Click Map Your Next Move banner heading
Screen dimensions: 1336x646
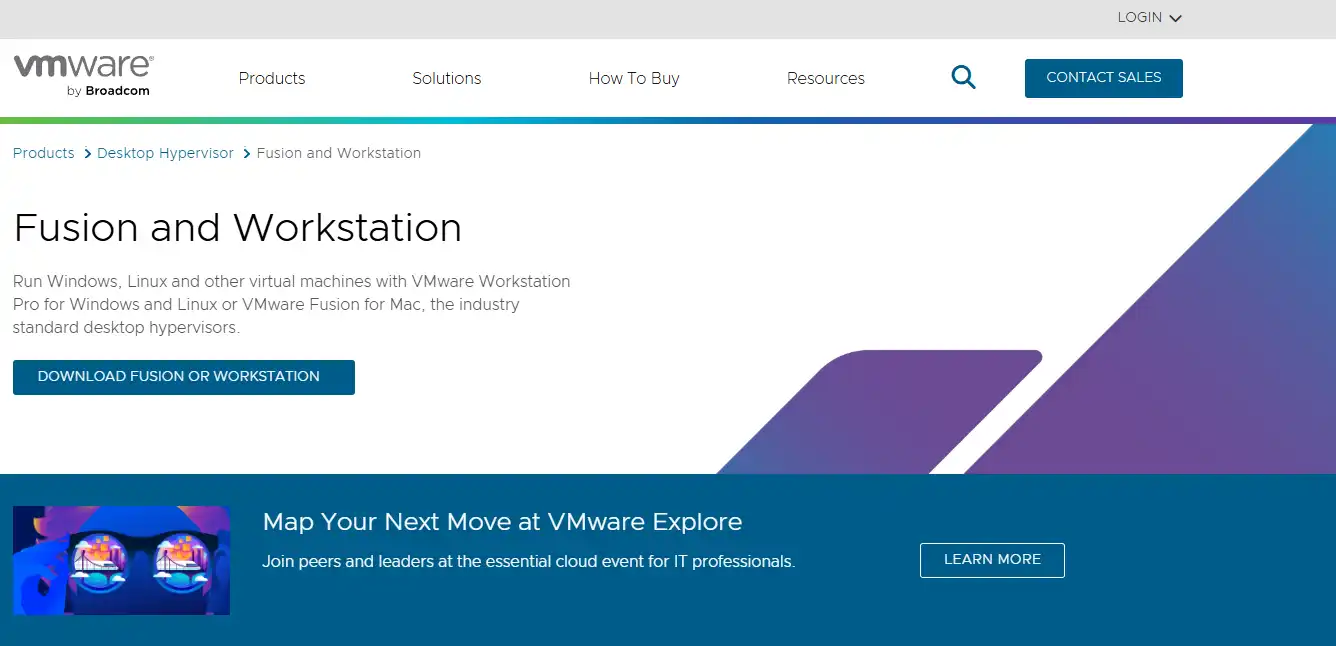[502, 522]
